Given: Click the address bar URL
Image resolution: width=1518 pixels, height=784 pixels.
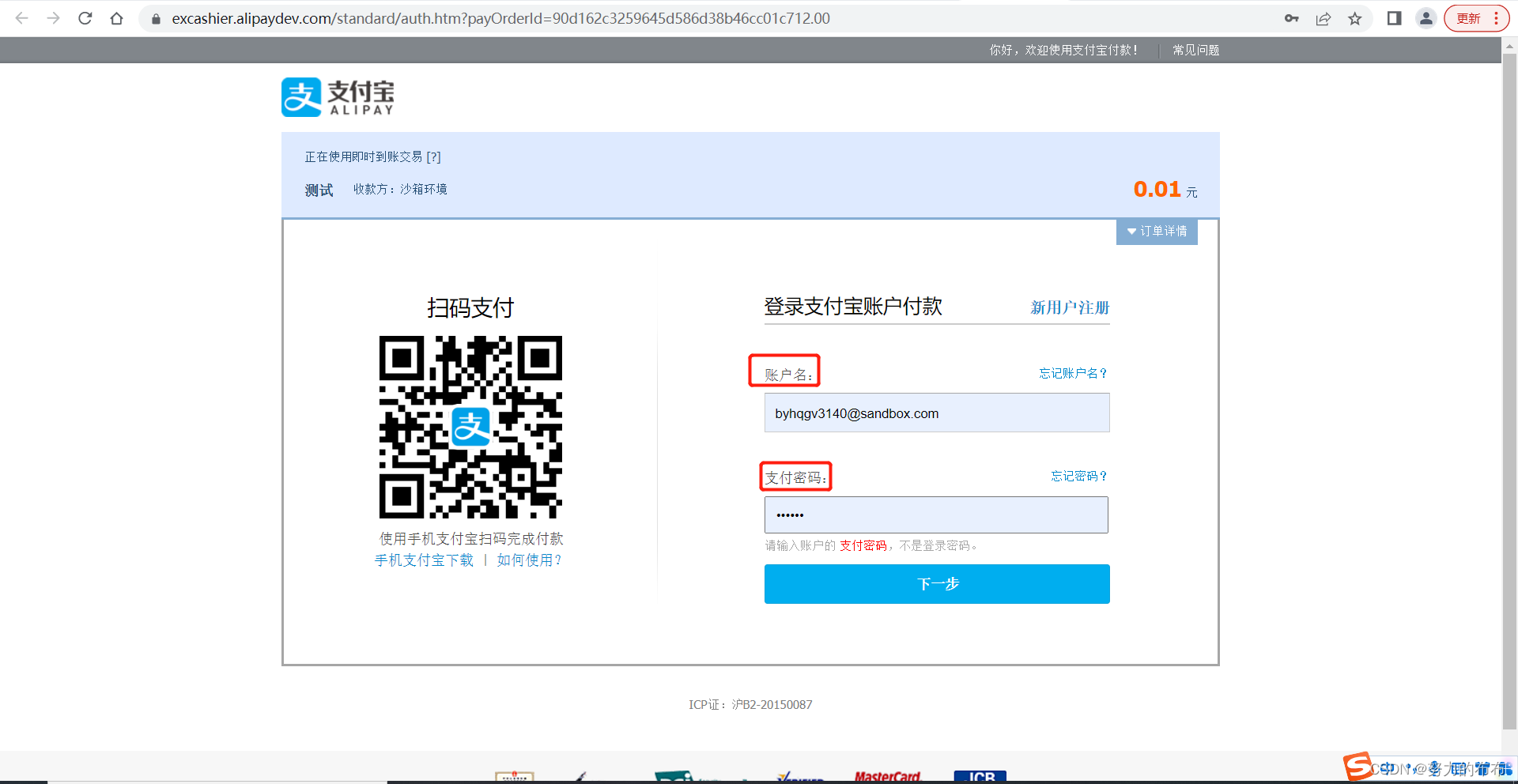Looking at the screenshot, I should point(500,18).
